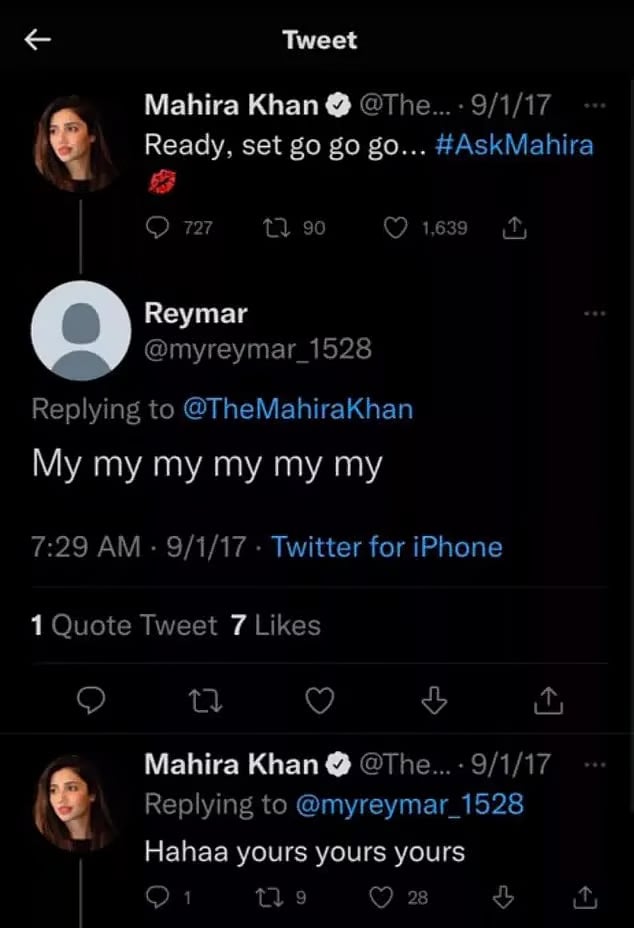
Task: Open Reymar's default profile avatar
Action: 81,330
